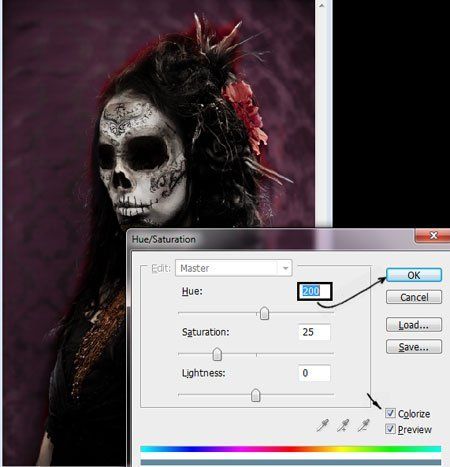Screen dimensions: 450x467
Task: Select the add-to-sample eyedropper
Action: (x=343, y=425)
